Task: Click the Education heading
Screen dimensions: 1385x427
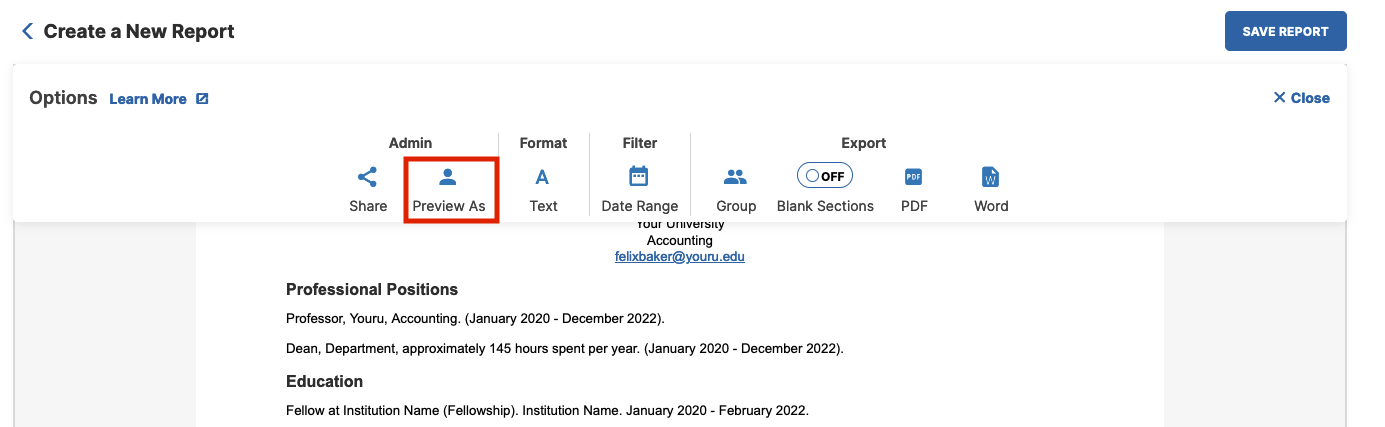Action: pyautogui.click(x=324, y=382)
